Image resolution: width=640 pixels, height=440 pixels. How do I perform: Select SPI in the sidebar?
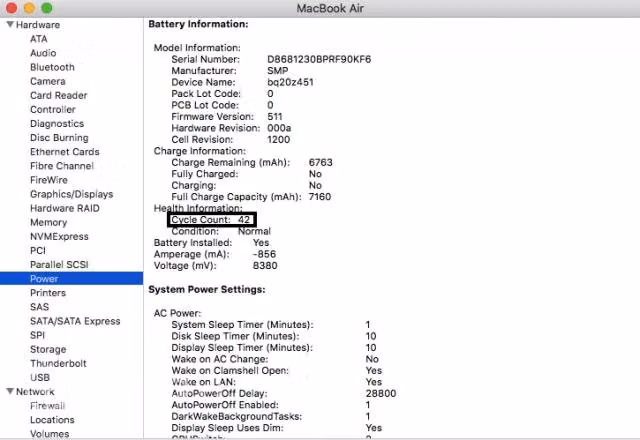pos(37,335)
